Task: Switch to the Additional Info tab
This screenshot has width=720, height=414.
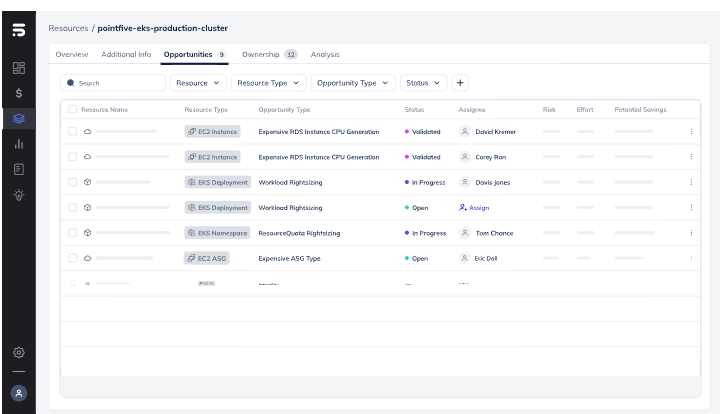Action: (x=126, y=54)
